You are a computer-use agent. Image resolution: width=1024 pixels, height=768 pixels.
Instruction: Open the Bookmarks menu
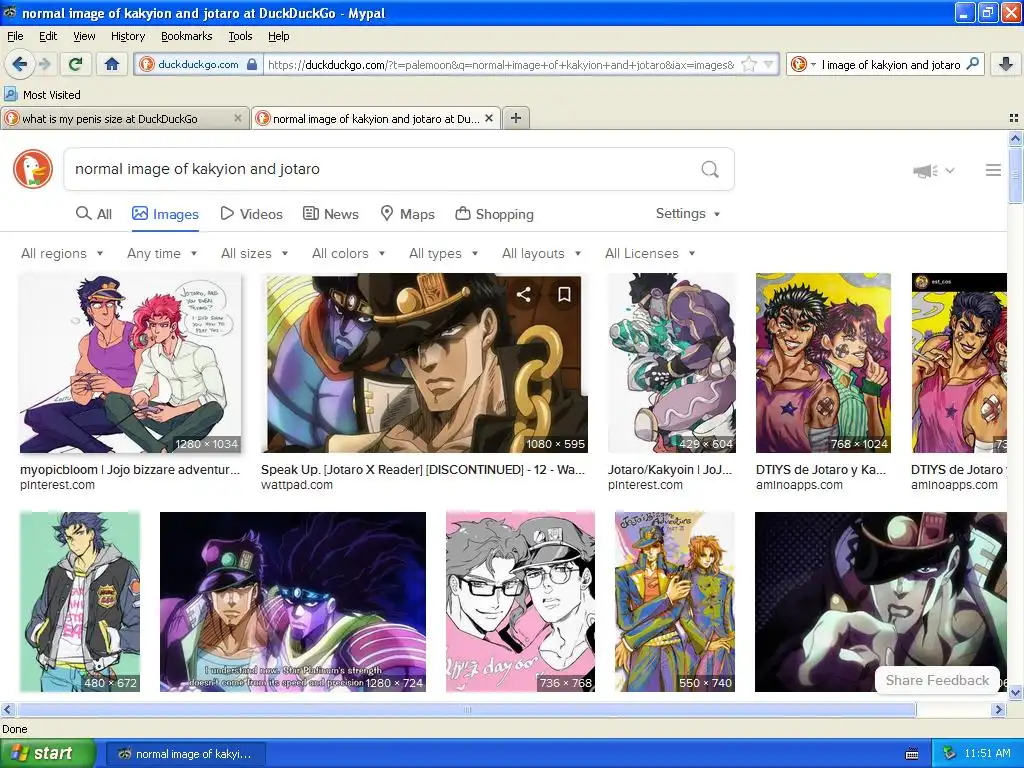click(x=186, y=36)
